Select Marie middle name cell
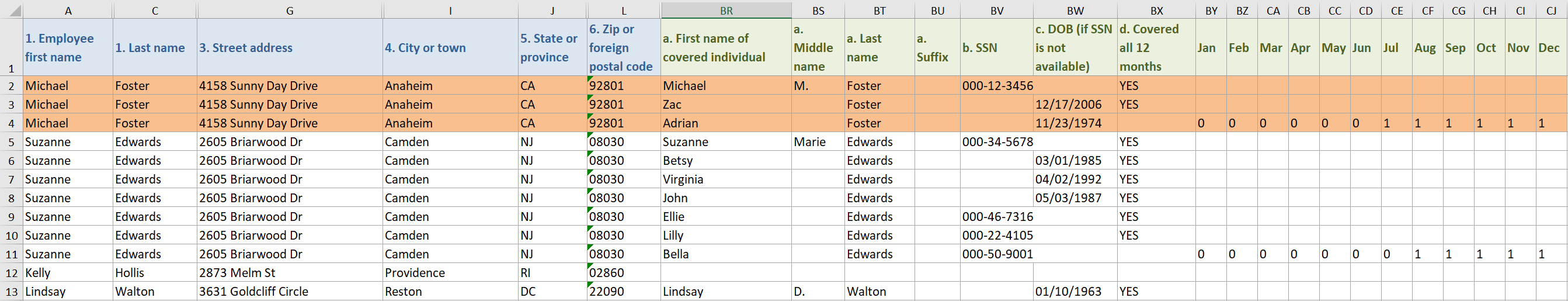This screenshot has width=1568, height=301. click(818, 142)
